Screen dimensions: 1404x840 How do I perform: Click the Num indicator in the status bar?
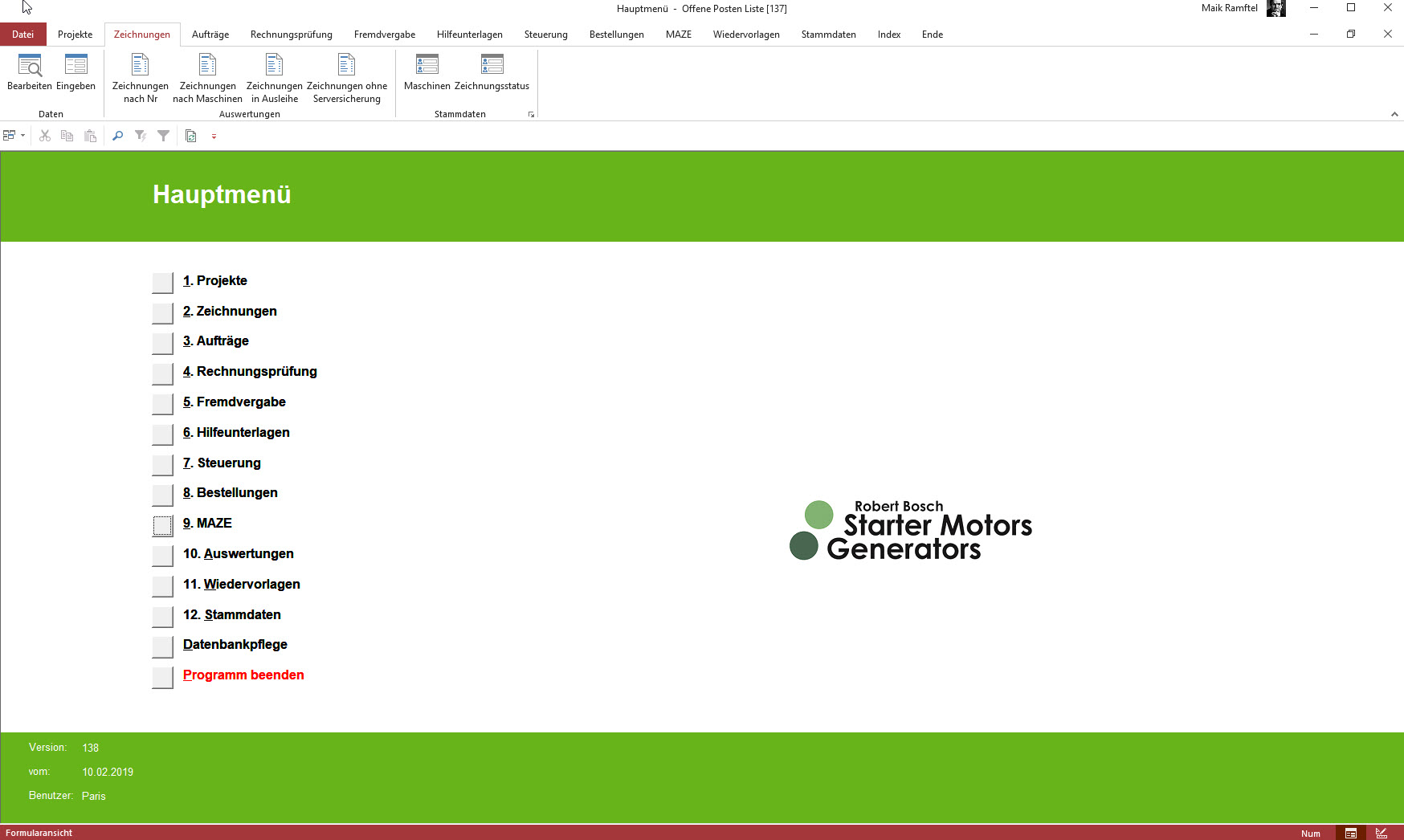[x=1311, y=834]
